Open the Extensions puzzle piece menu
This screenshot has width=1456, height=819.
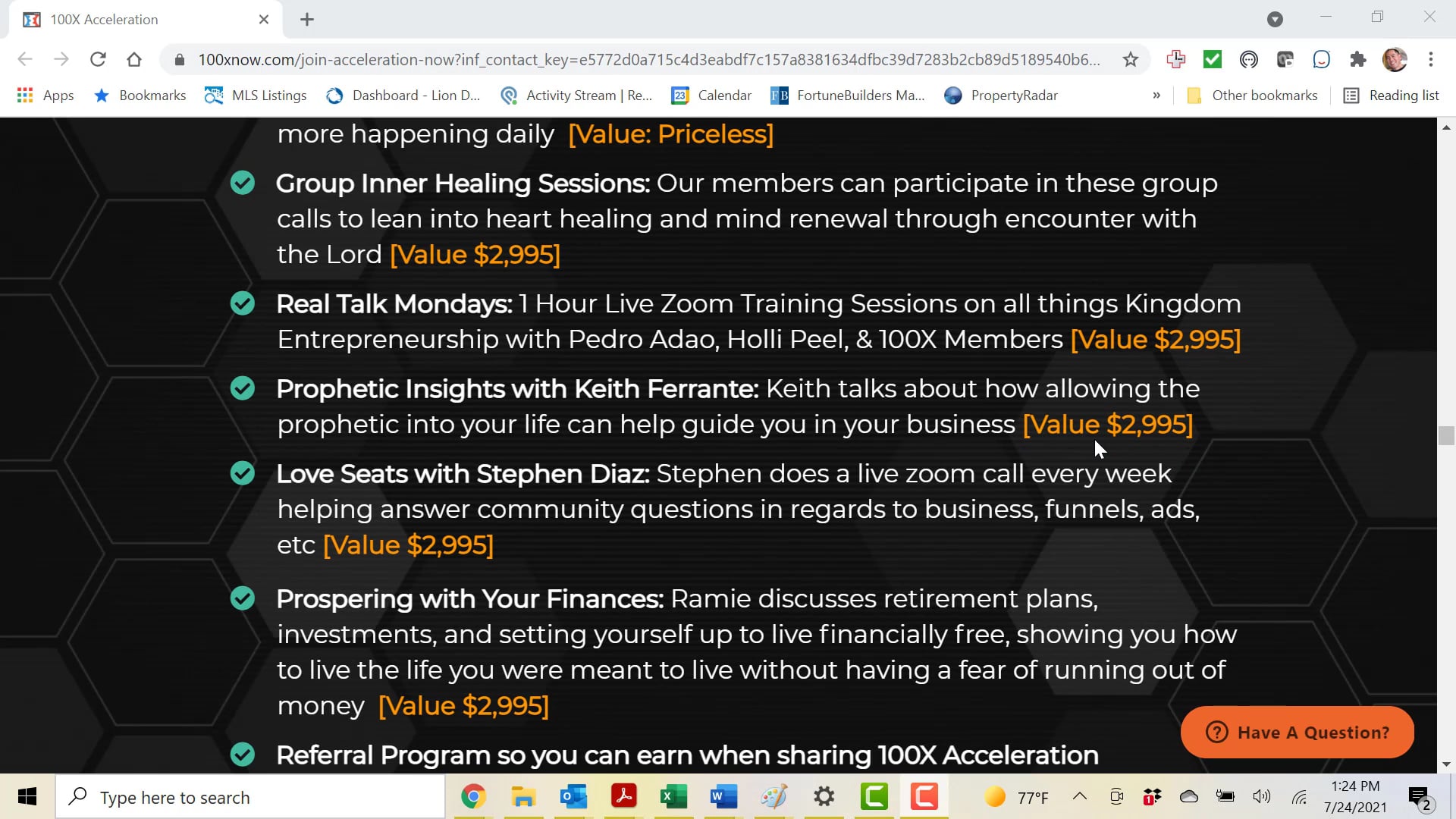pyautogui.click(x=1359, y=59)
